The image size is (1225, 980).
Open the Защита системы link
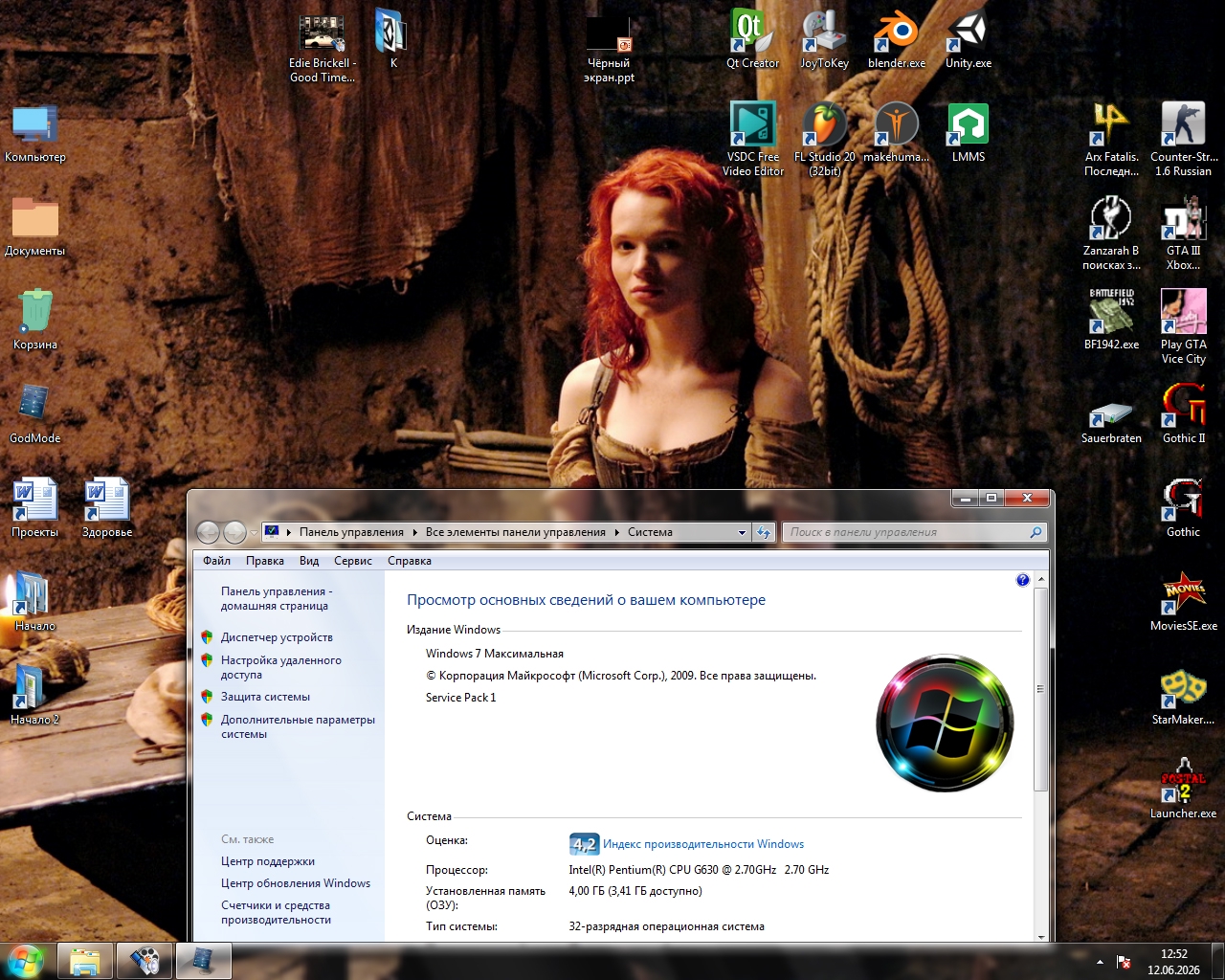click(x=265, y=697)
